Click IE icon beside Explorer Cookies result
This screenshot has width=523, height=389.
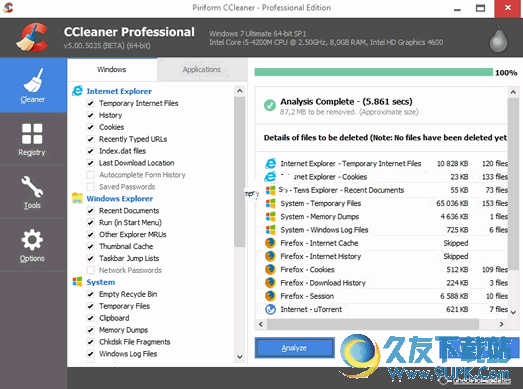tap(271, 176)
